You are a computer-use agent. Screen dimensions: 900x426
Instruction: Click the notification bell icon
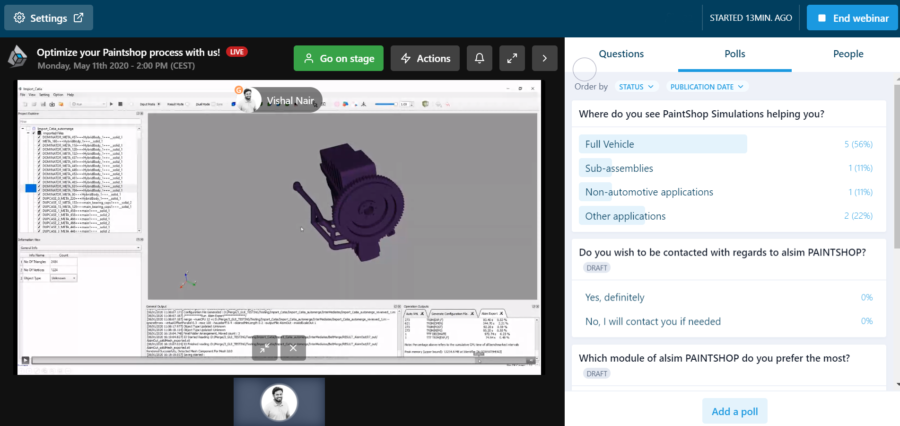479,58
